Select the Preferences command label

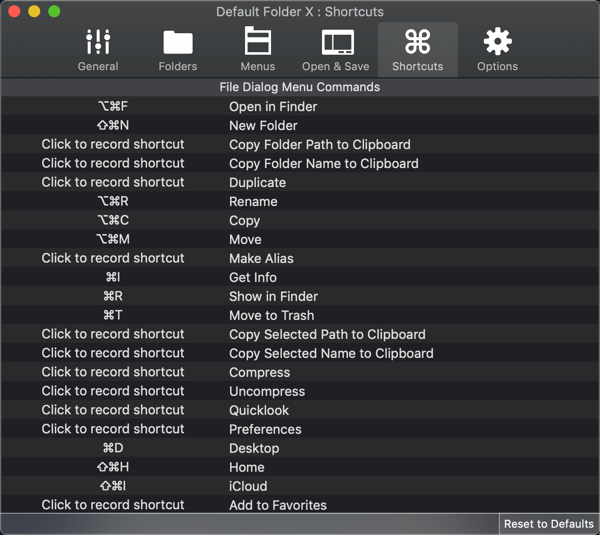(265, 429)
